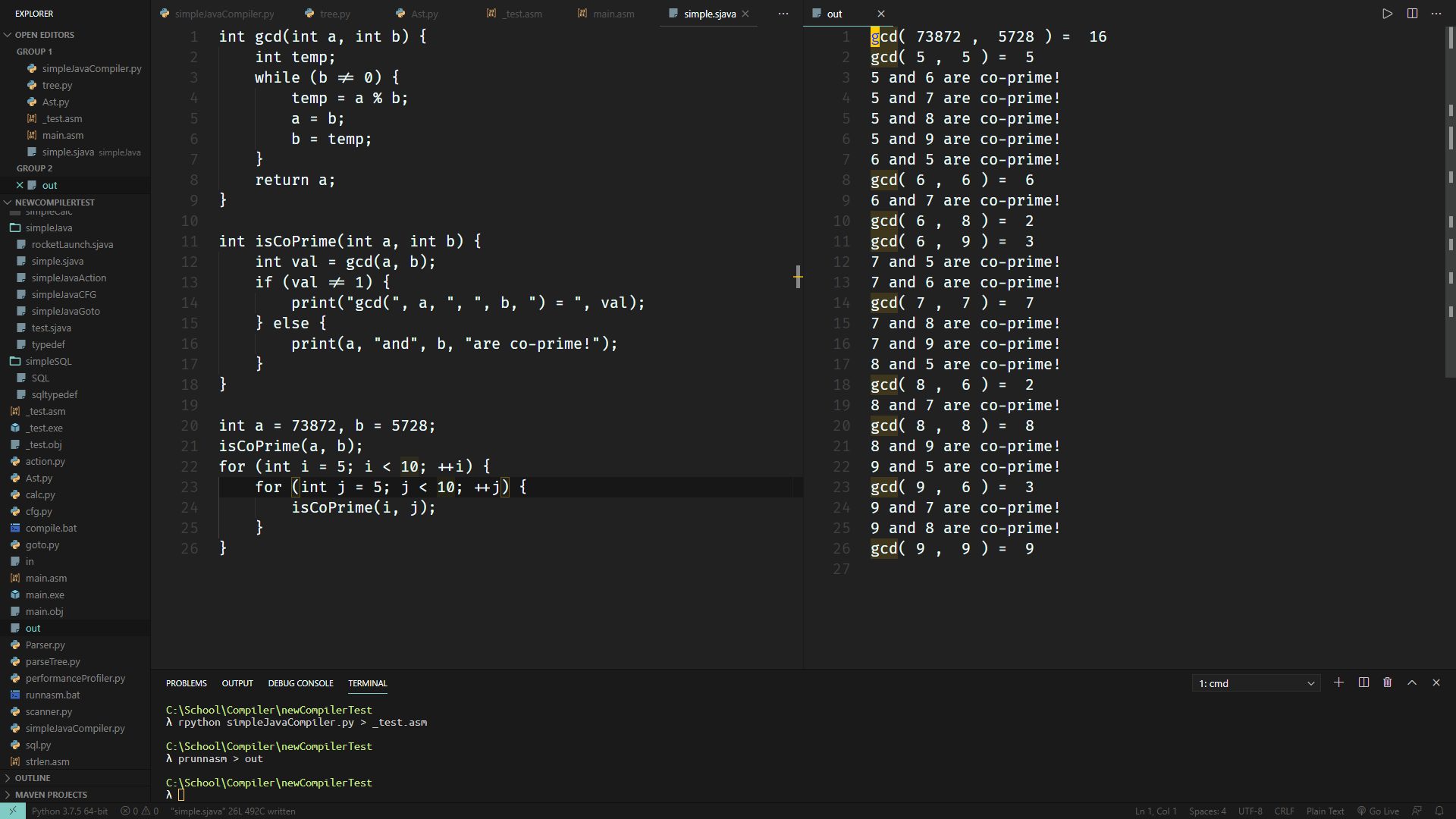Screen dimensions: 1456x819
Task: Open simpleJavaCFG file in the explorer
Action: coord(75,294)
